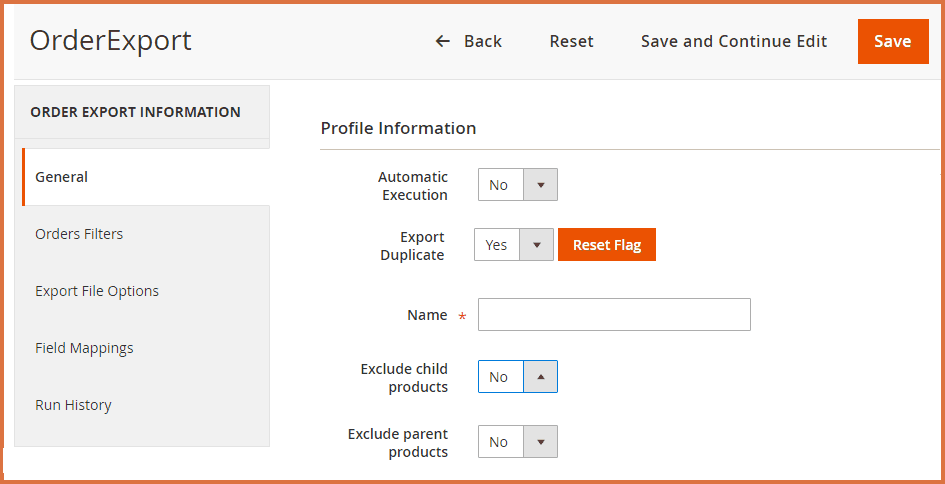The image size is (945, 484).
Task: Expand the Exclude parent products dropdown
Action: pos(540,442)
